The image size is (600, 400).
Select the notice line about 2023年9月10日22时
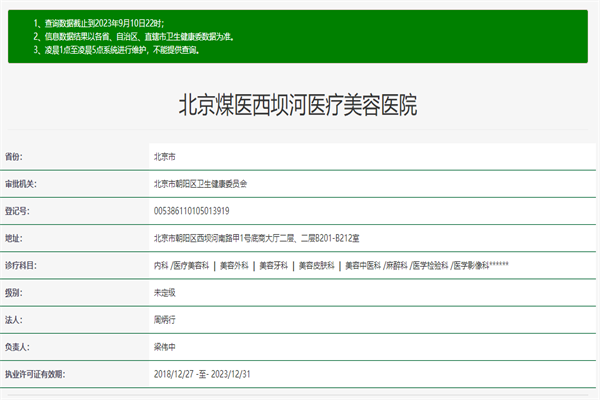pos(99,24)
